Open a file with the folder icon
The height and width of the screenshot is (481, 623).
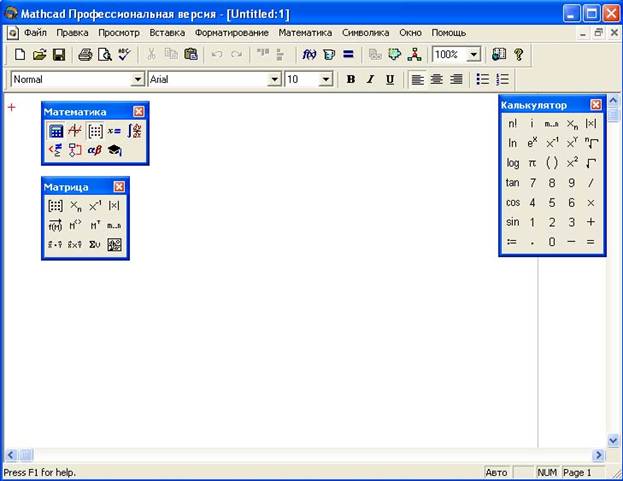pos(39,54)
